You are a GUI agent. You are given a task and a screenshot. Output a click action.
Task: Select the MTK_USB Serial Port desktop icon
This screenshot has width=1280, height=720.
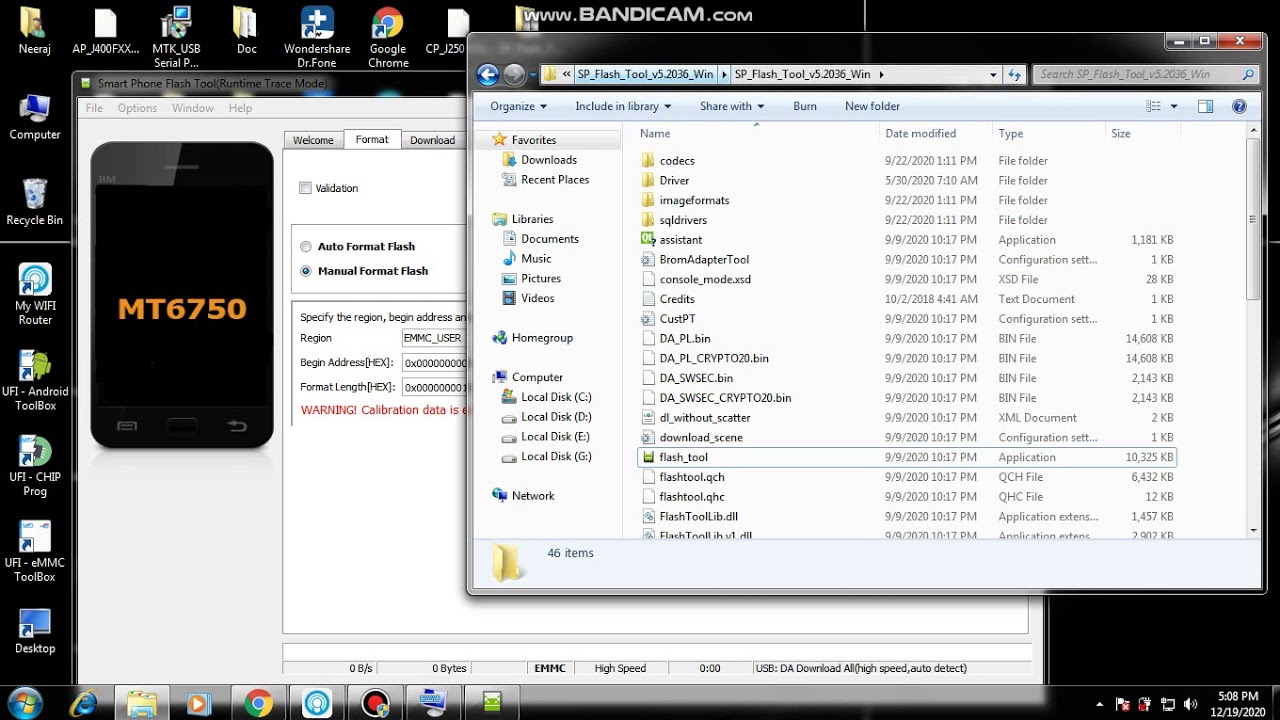click(176, 37)
